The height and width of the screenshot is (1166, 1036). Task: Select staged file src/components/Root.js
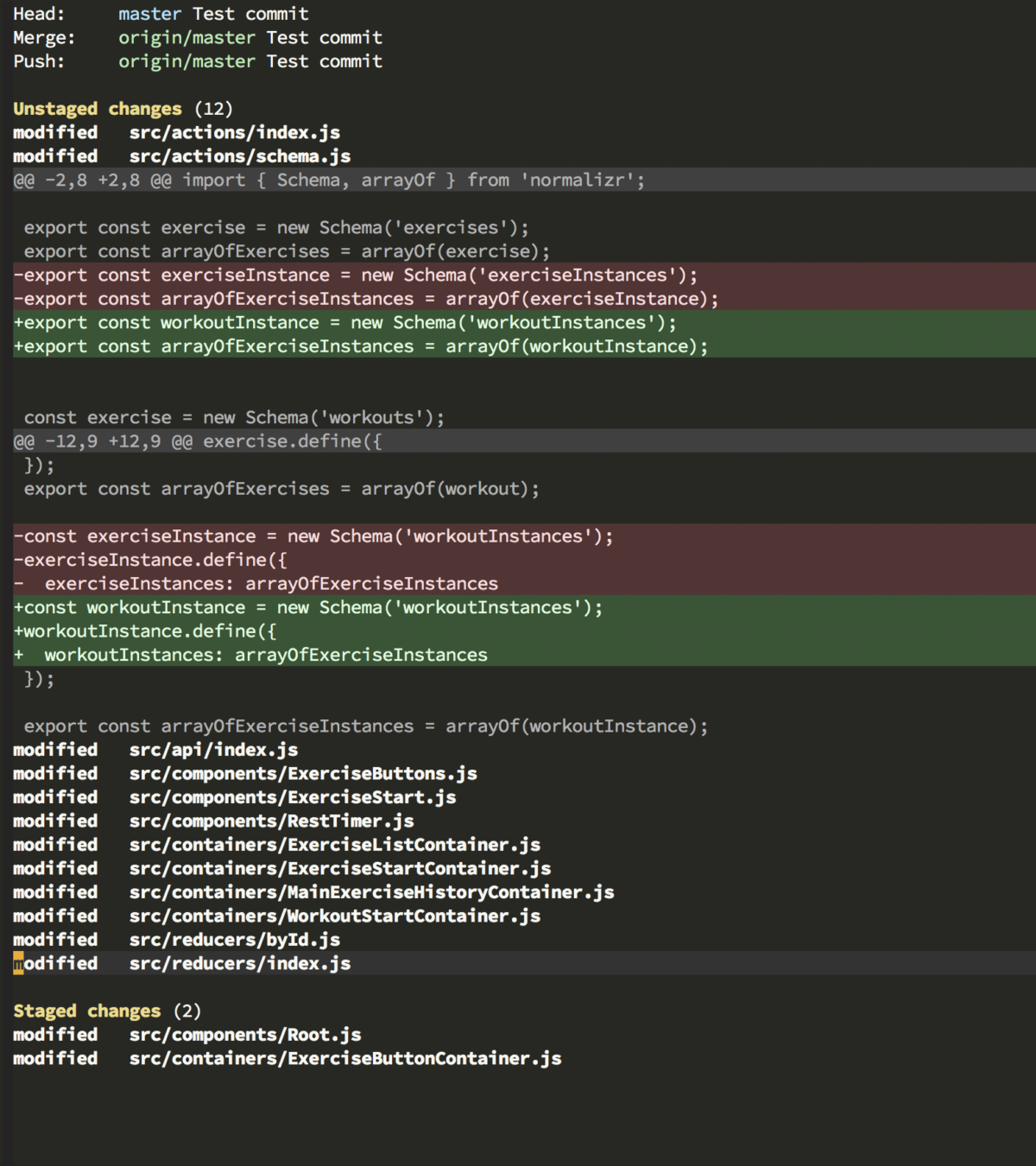coord(245,1034)
